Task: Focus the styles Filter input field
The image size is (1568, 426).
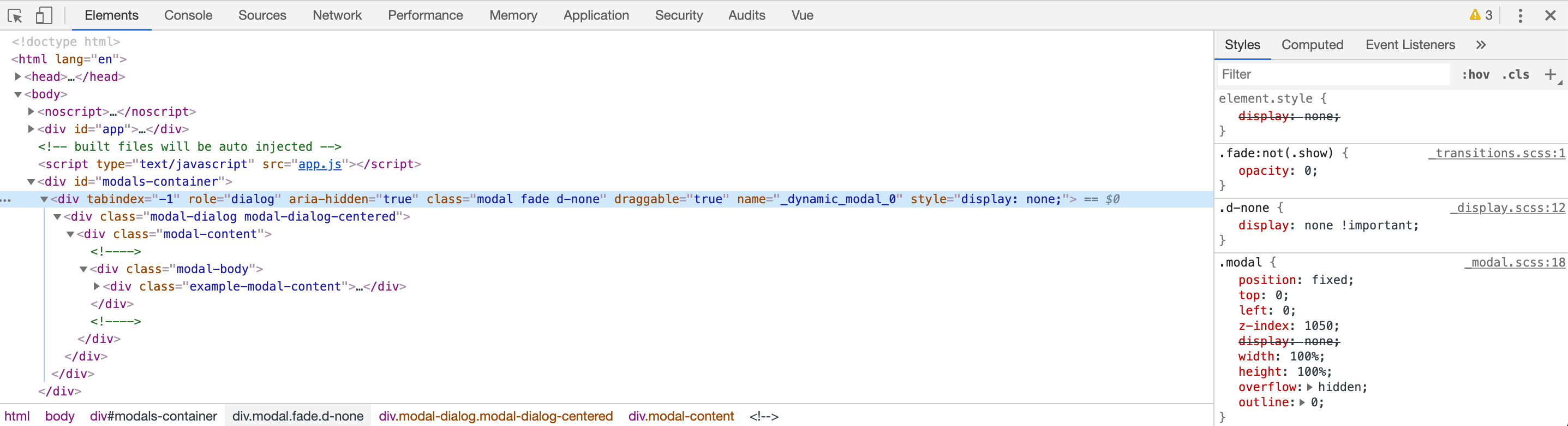Action: coord(1333,74)
